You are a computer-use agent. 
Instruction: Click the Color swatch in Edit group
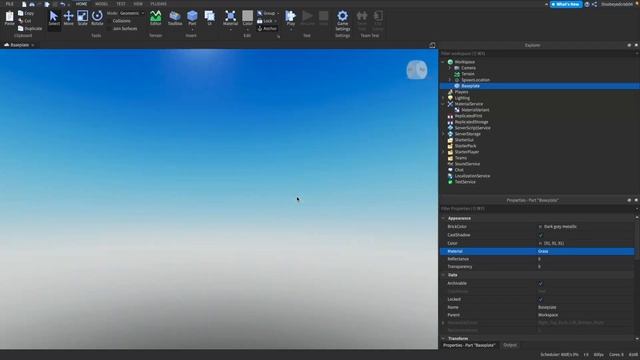(247, 16)
